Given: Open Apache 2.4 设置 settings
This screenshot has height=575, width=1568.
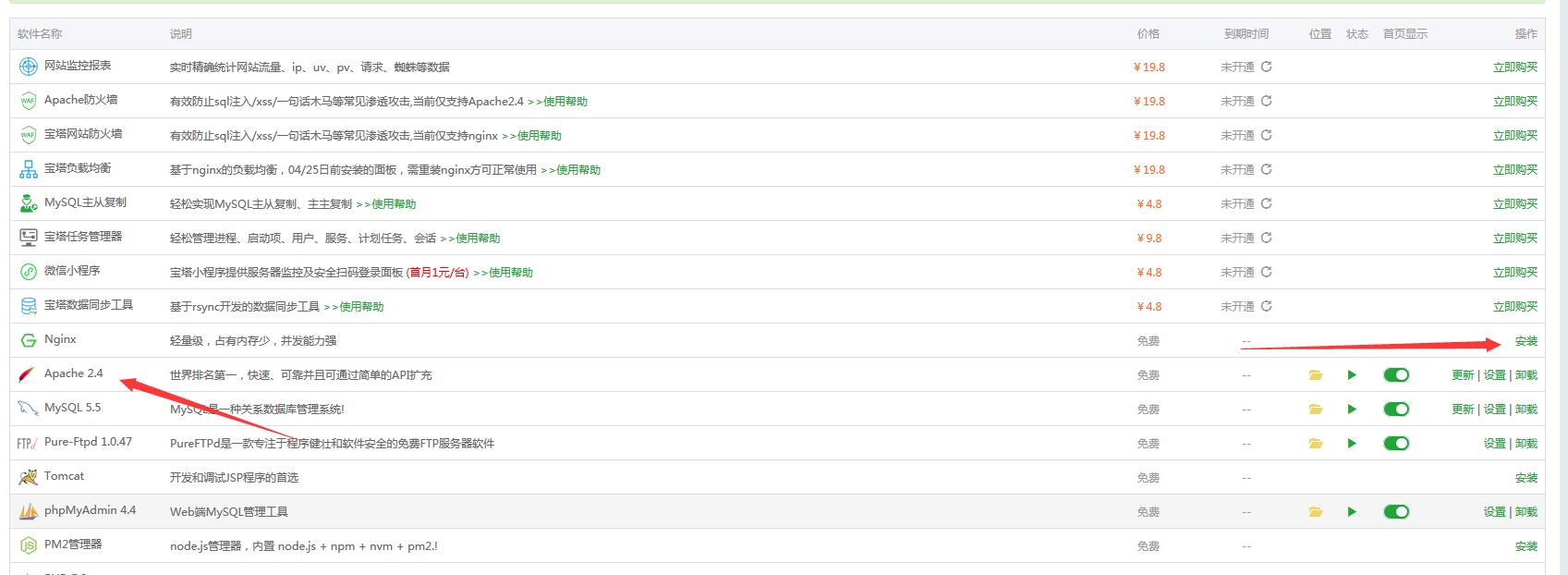Looking at the screenshot, I should click(1495, 375).
